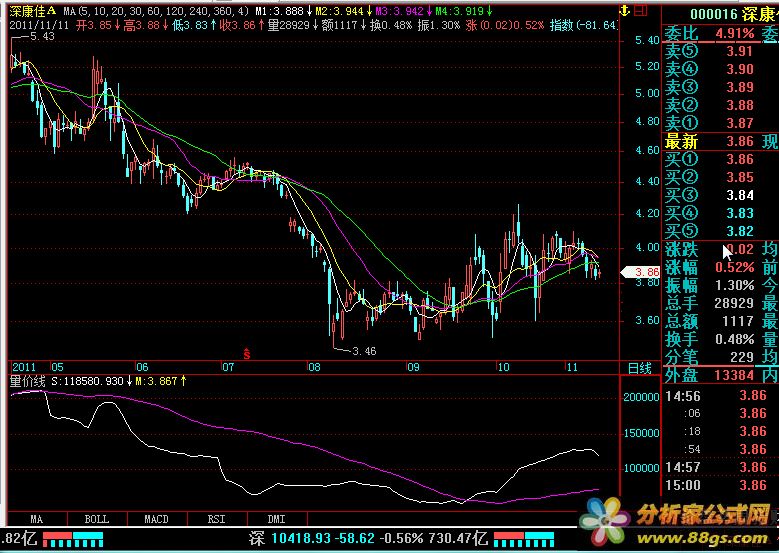Click the 15:00 tick trade row
The width and height of the screenshot is (779, 553).
(x=715, y=485)
